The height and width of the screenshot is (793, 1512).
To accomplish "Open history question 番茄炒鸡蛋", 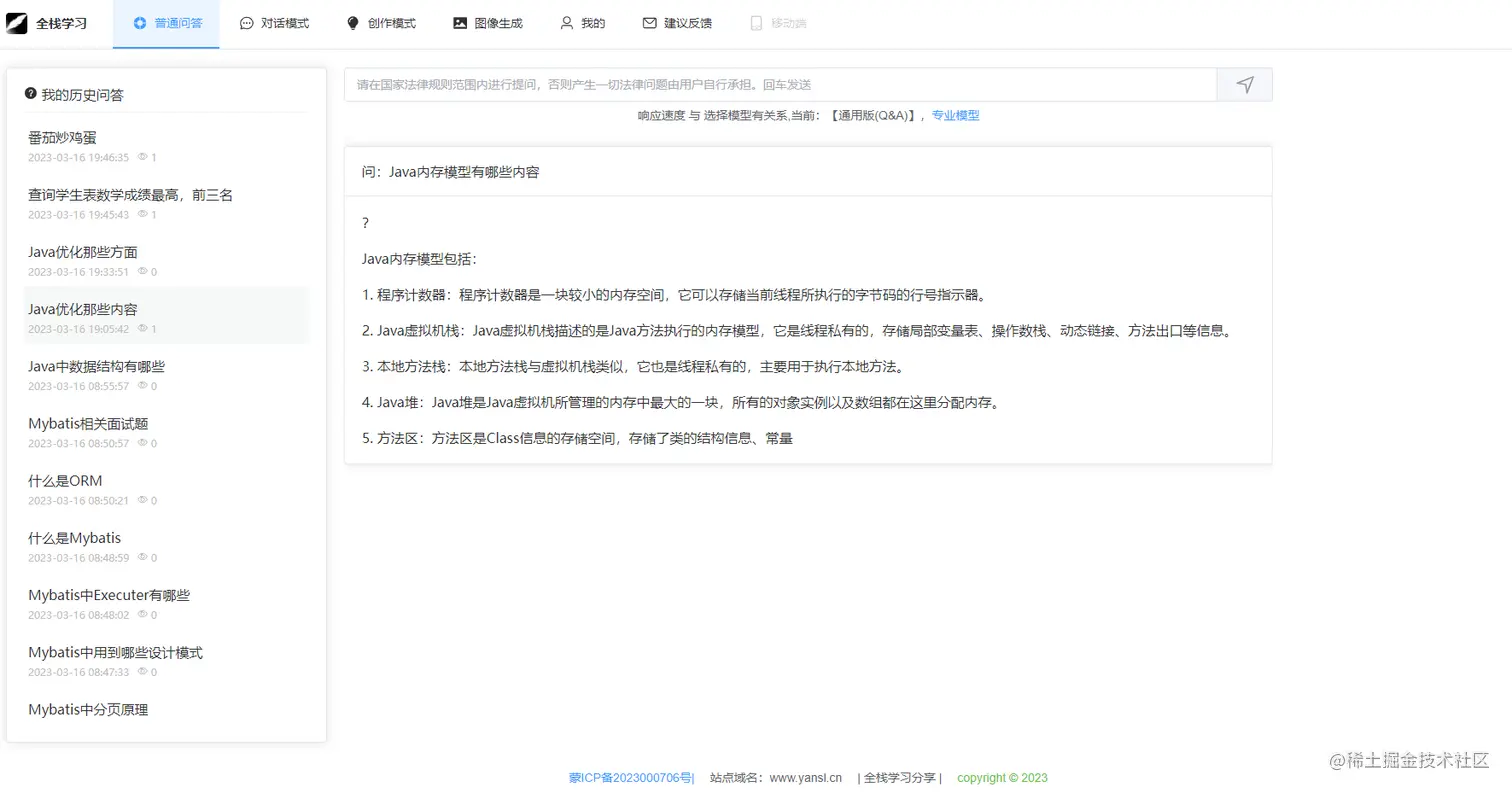I will tap(62, 137).
